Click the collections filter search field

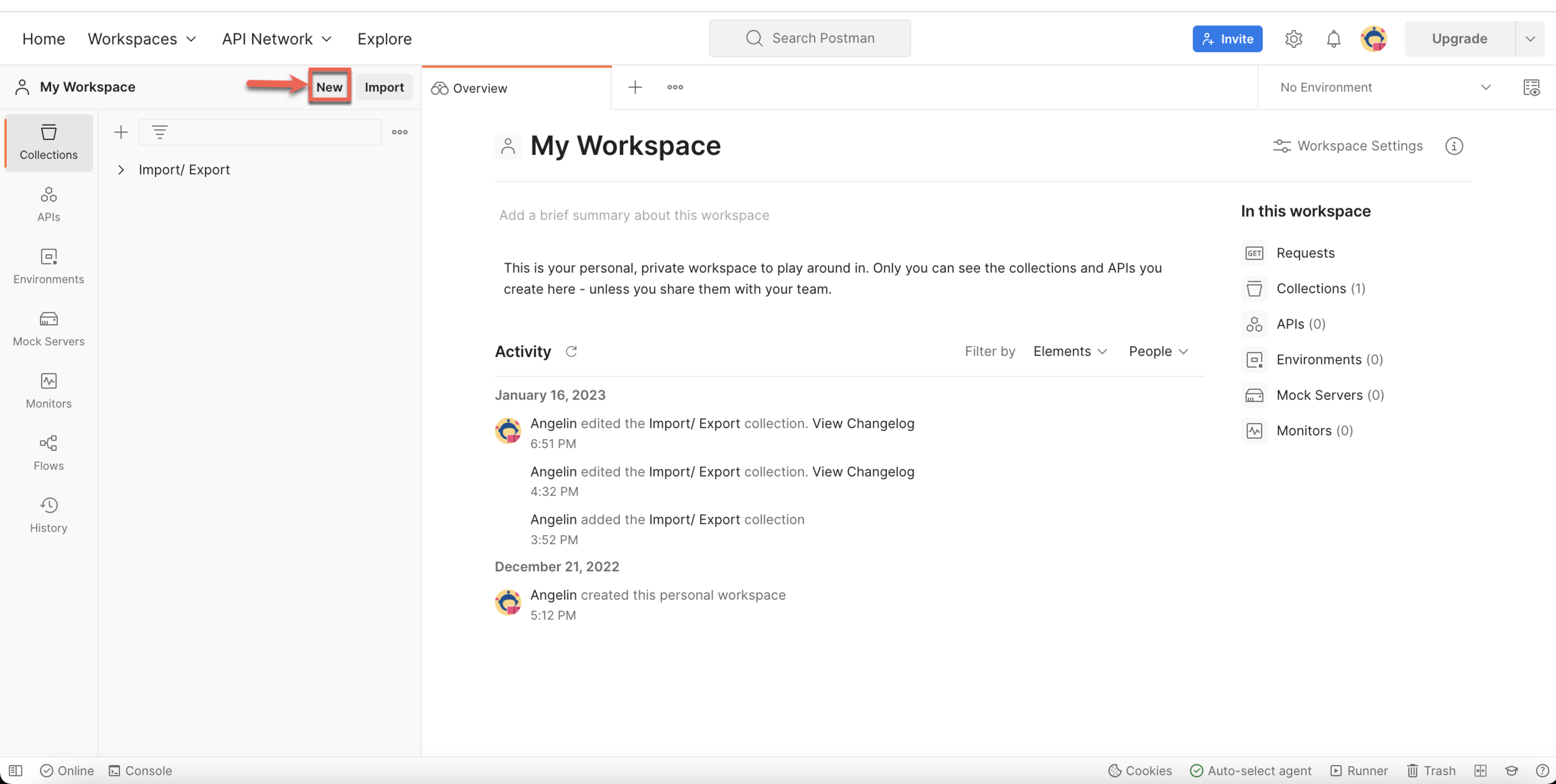(260, 132)
